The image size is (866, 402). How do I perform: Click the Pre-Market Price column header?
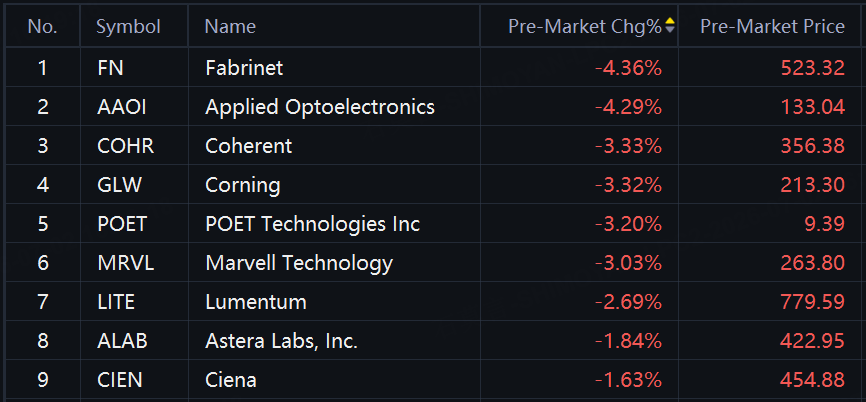(x=772, y=27)
